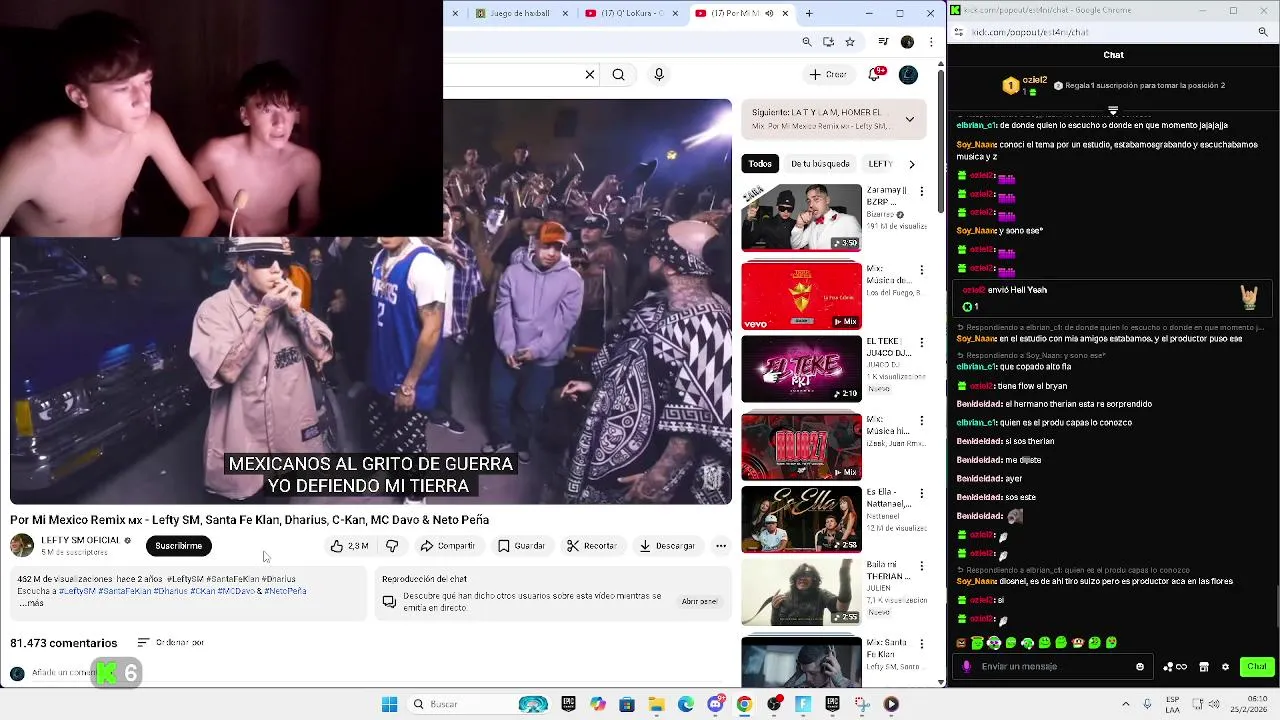Dislike the video with thumbs-down icon

click(392, 546)
